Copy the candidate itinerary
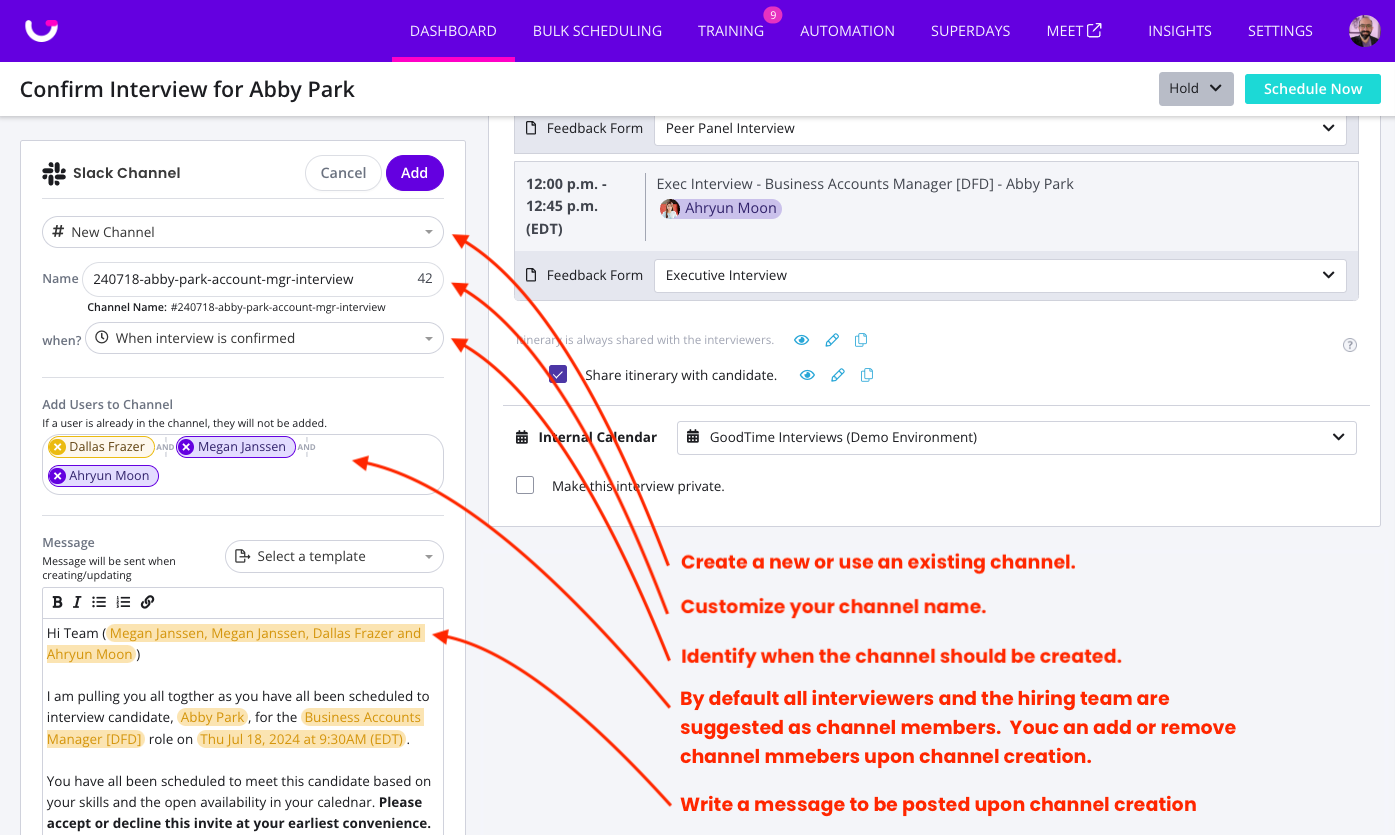Viewport: 1395px width, 835px height. point(867,375)
